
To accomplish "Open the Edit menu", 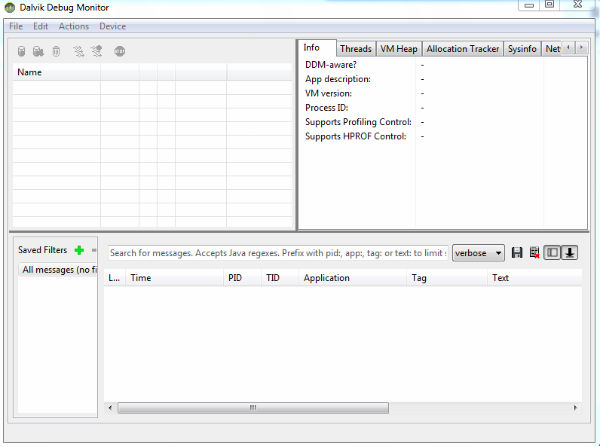I will click(x=41, y=26).
